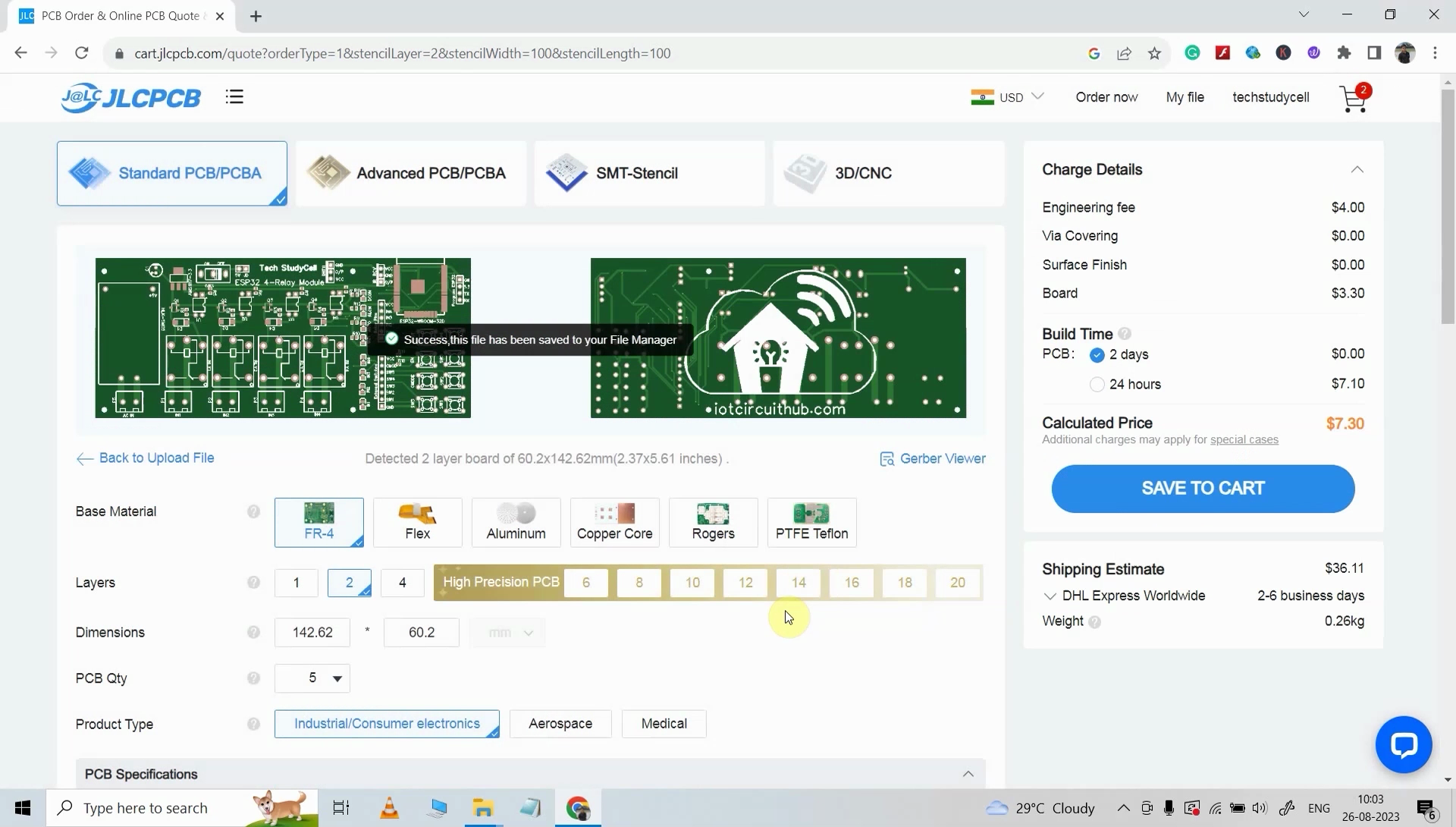Switch to the SMT-Stencil tab
The width and height of the screenshot is (1456, 827).
[x=649, y=173]
